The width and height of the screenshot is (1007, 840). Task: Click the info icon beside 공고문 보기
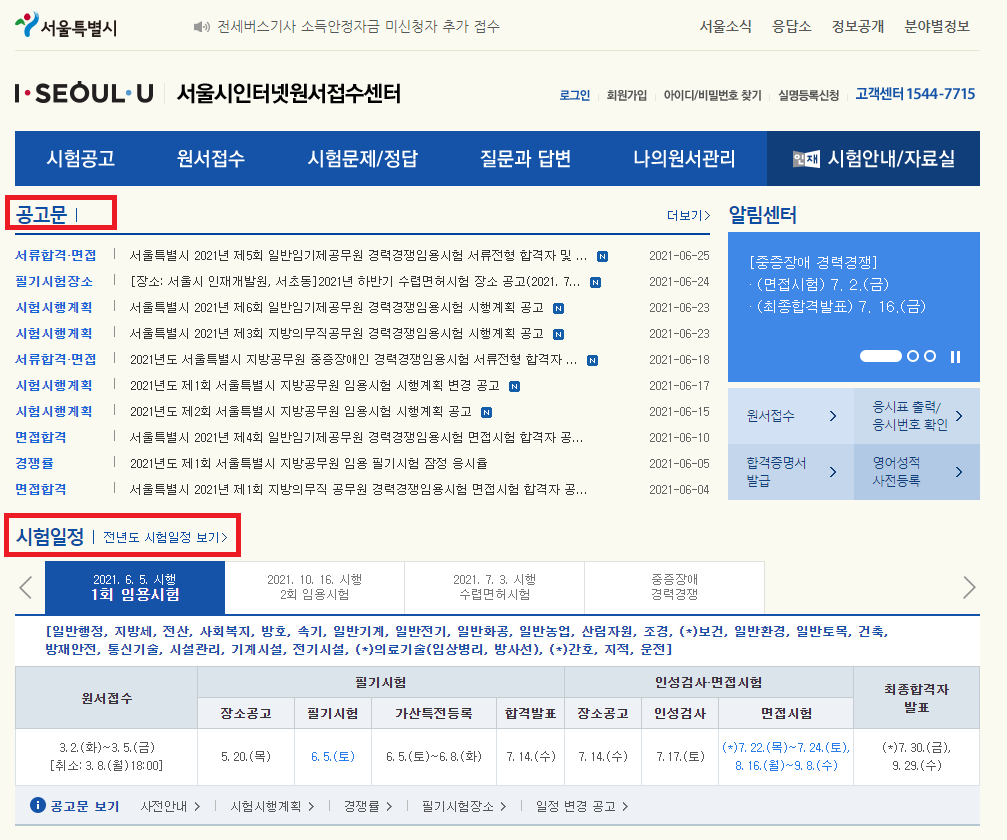(38, 805)
